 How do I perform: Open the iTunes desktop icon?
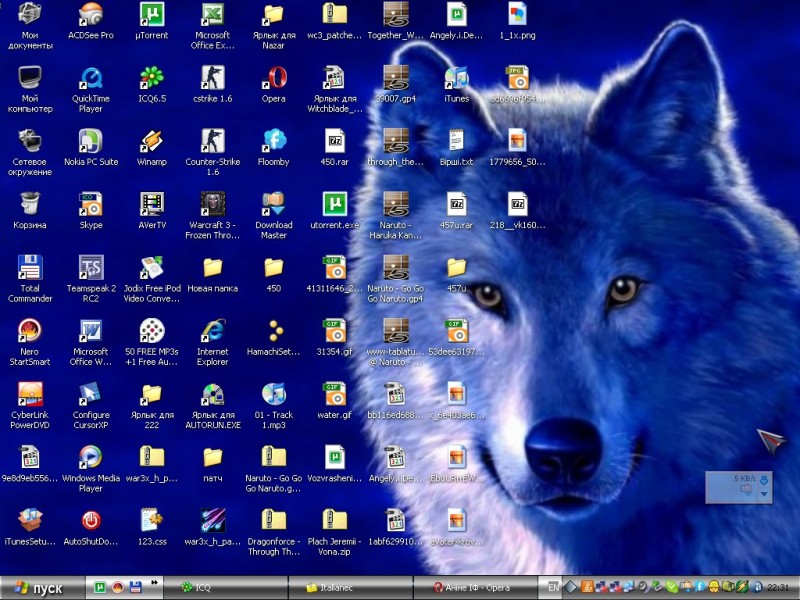456,78
